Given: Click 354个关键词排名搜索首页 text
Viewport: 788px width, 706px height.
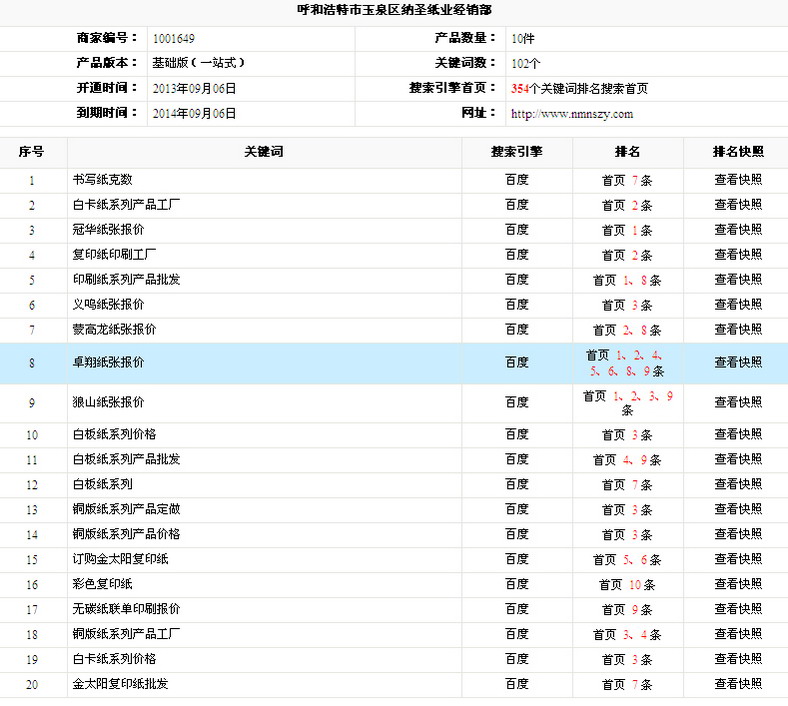Looking at the screenshot, I should [579, 88].
